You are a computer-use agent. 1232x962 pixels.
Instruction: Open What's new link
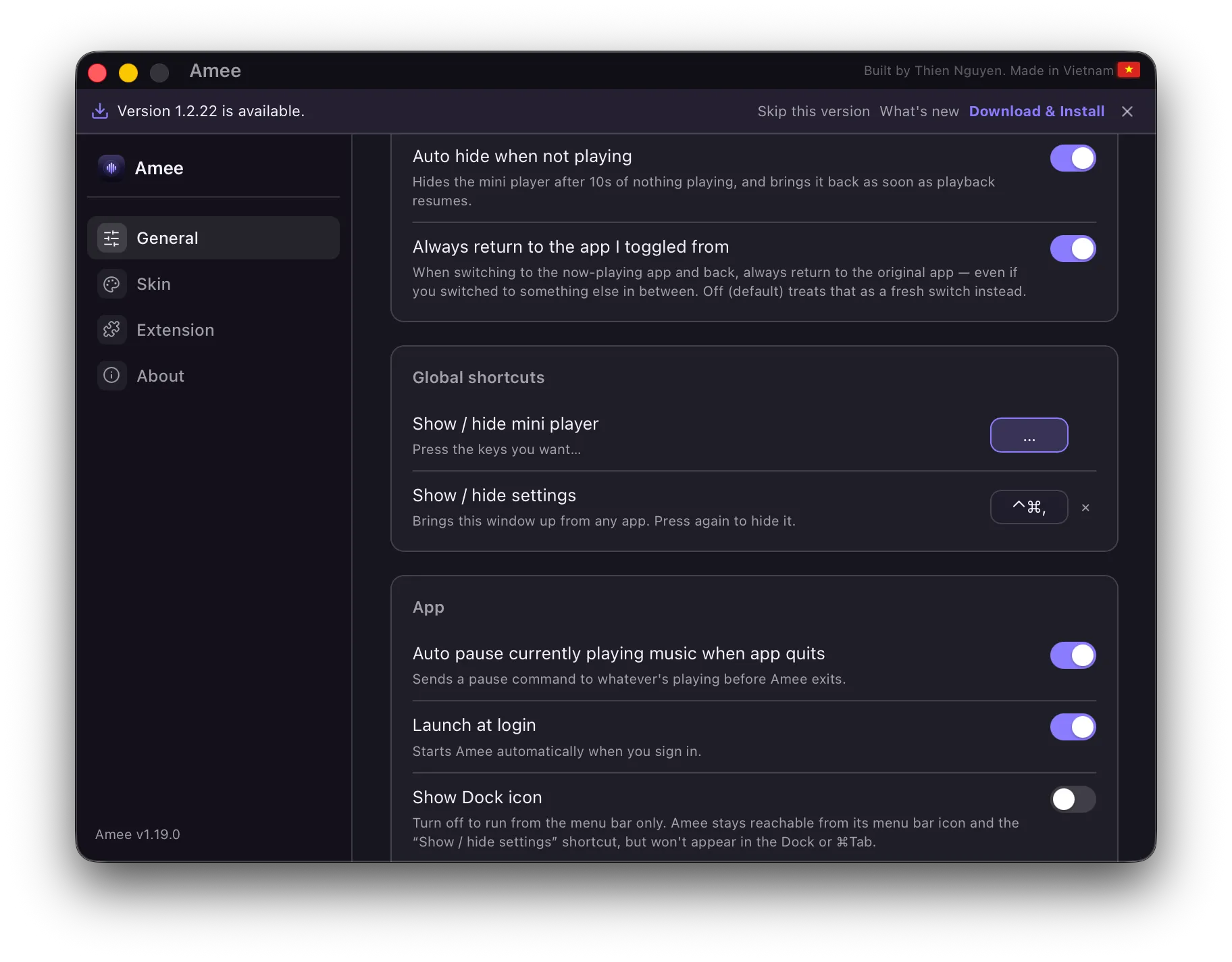[x=919, y=111]
